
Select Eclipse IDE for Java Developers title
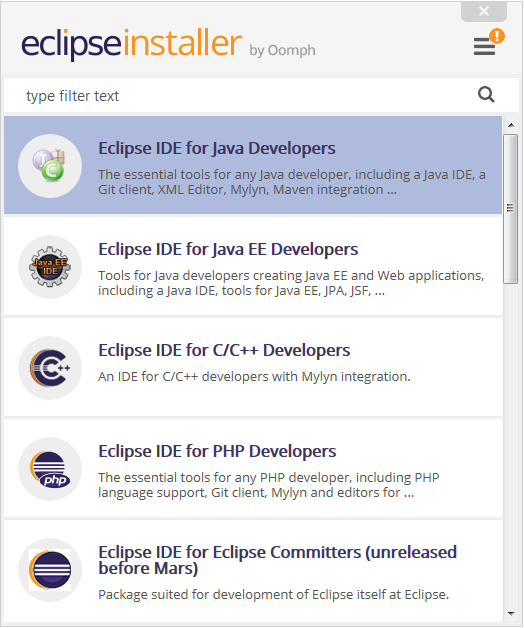[217, 148]
